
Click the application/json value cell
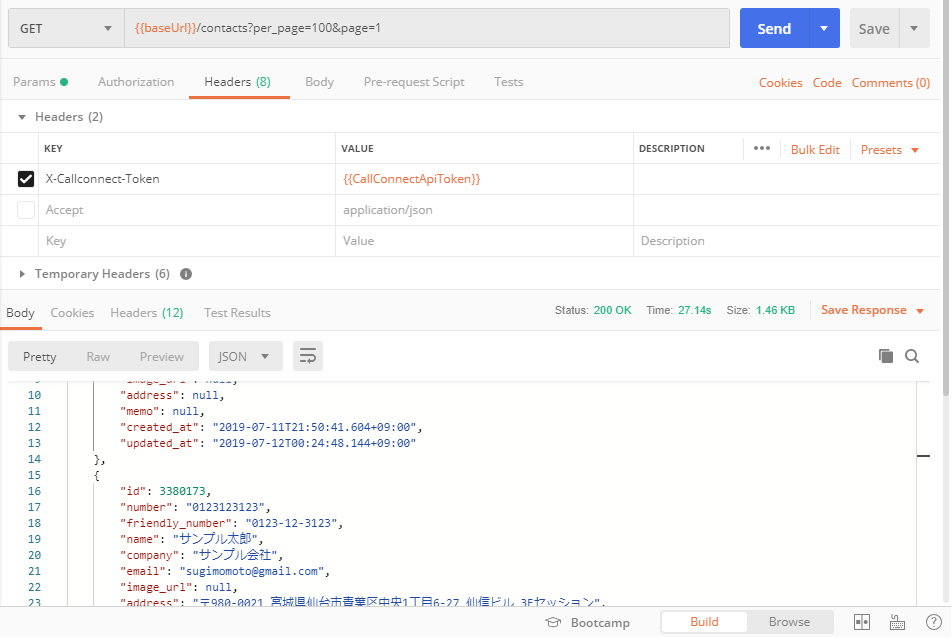(x=484, y=210)
